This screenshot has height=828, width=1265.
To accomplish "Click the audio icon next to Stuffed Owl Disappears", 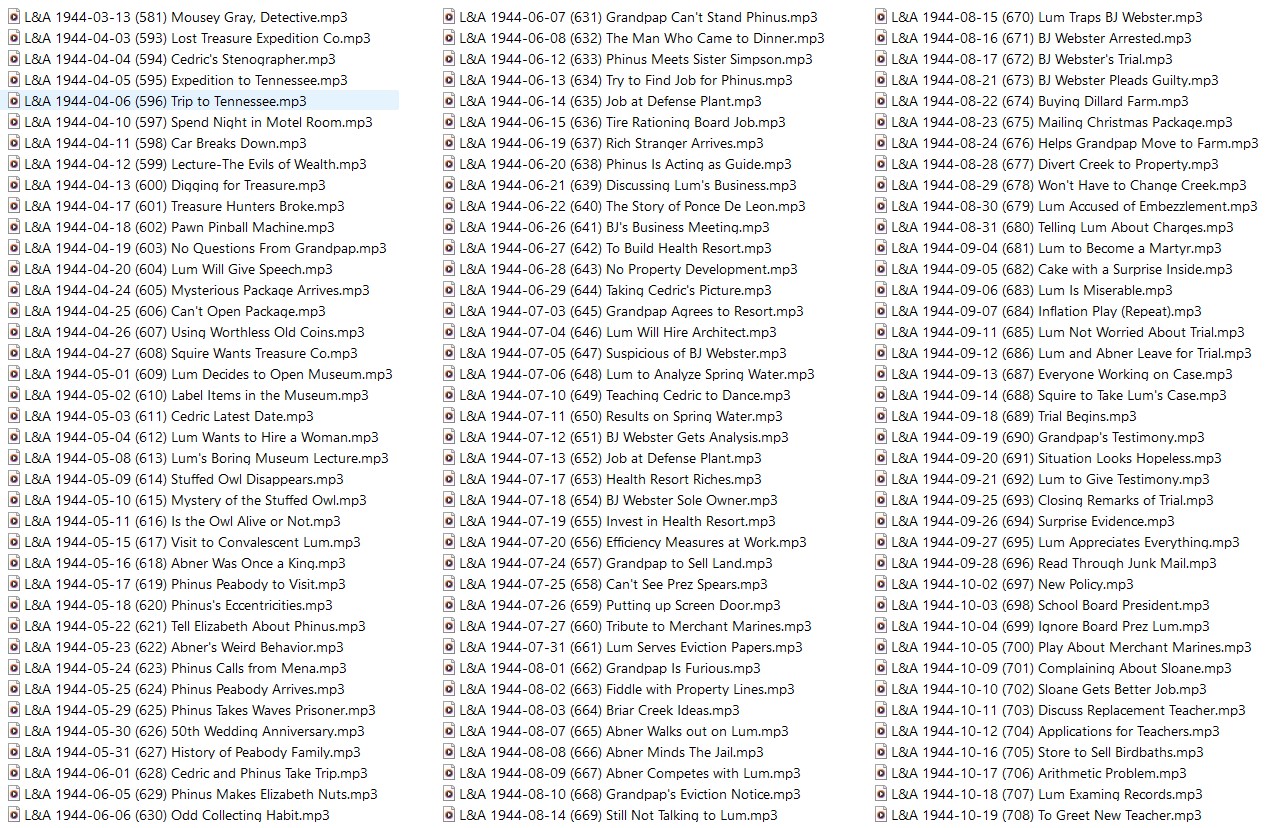I will (14, 479).
